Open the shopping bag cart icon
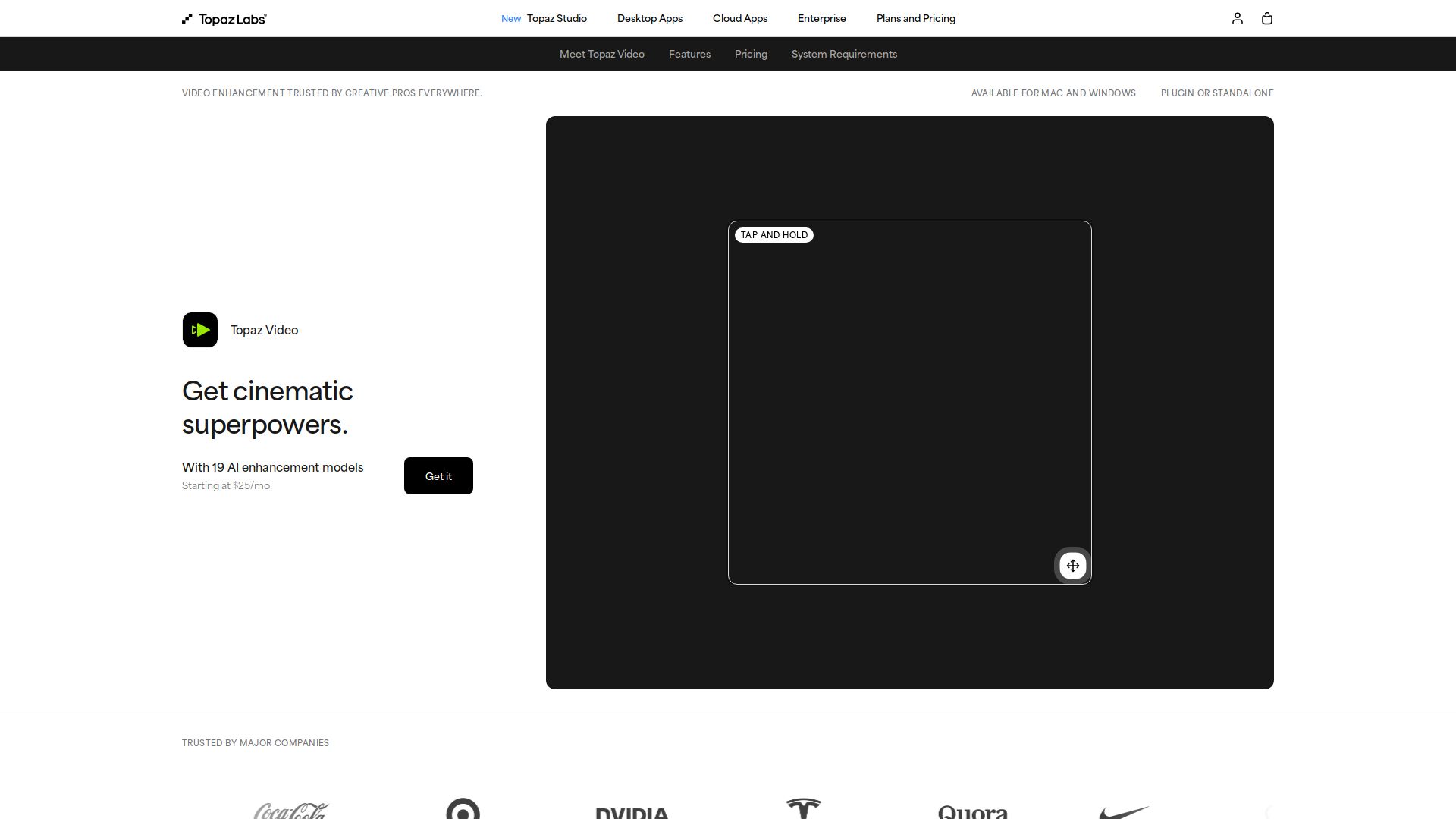Screen dimensions: 1456x819 [1266, 18]
